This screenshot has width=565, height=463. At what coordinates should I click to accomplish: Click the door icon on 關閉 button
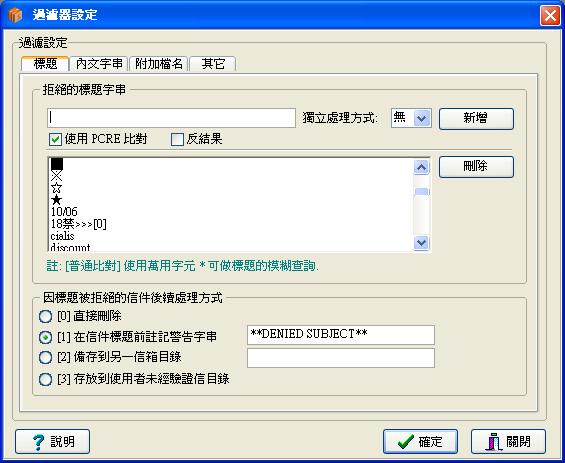(x=494, y=442)
